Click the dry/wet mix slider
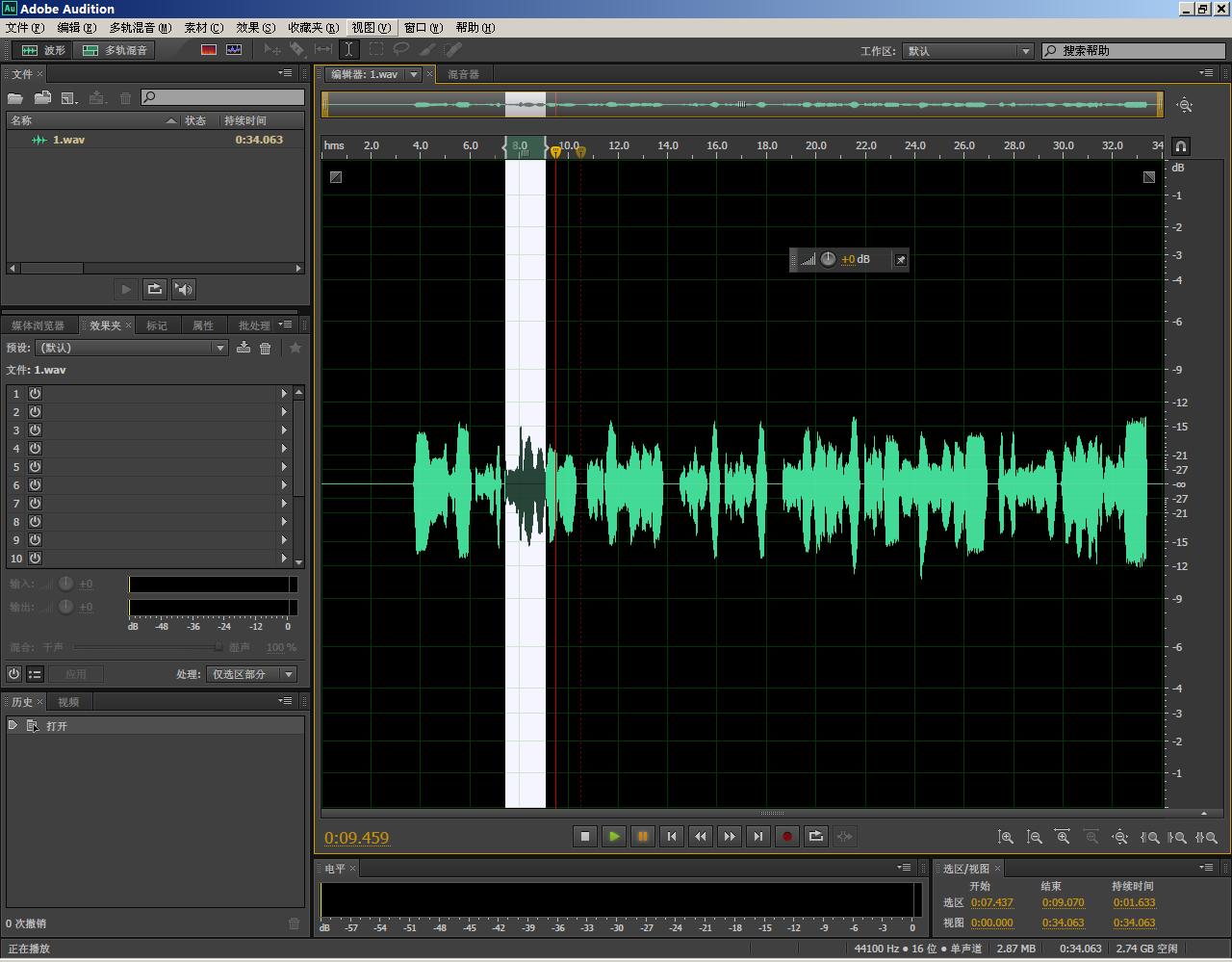1232x962 pixels. pos(148,647)
